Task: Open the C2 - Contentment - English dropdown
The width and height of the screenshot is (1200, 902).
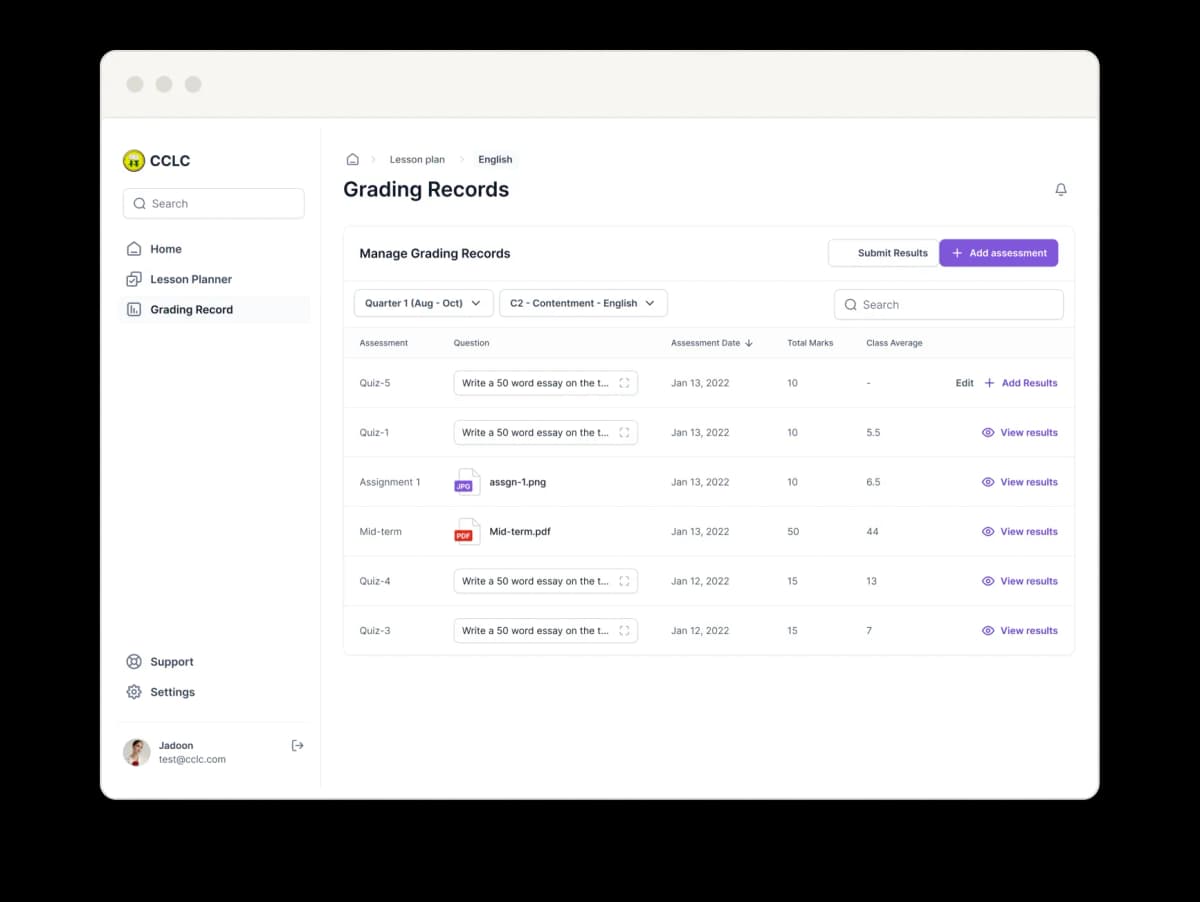Action: tap(583, 303)
